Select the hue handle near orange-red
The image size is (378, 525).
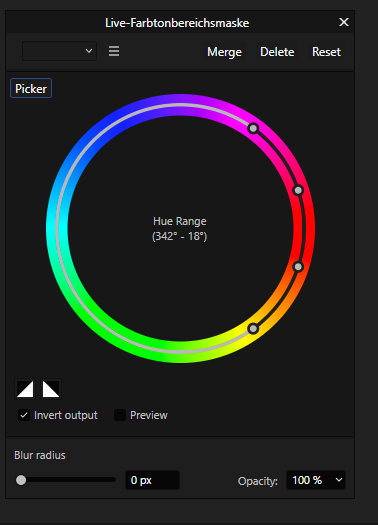click(x=298, y=267)
